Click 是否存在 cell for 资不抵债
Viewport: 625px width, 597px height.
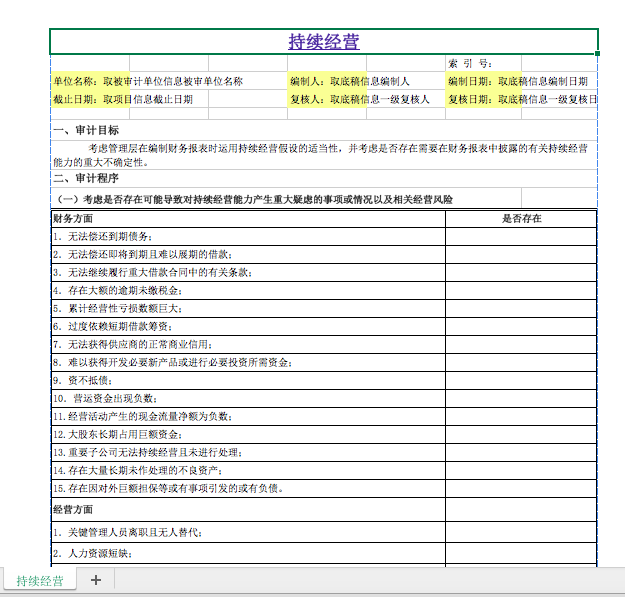(521, 380)
